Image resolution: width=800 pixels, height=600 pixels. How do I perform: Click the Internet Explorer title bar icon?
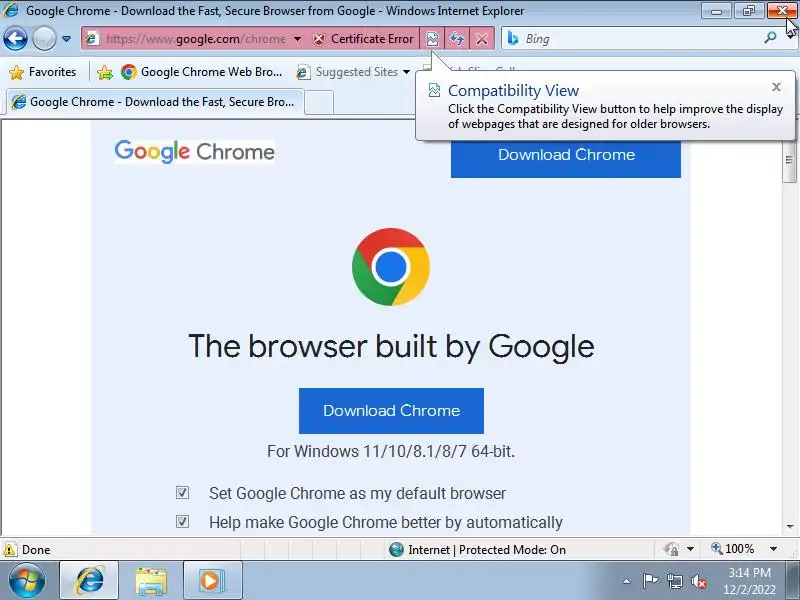[10, 10]
